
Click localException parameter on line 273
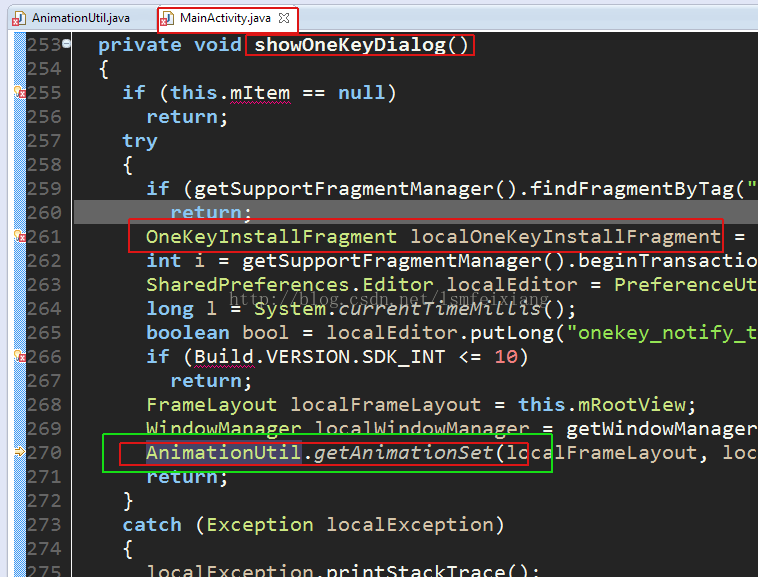[x=409, y=525]
